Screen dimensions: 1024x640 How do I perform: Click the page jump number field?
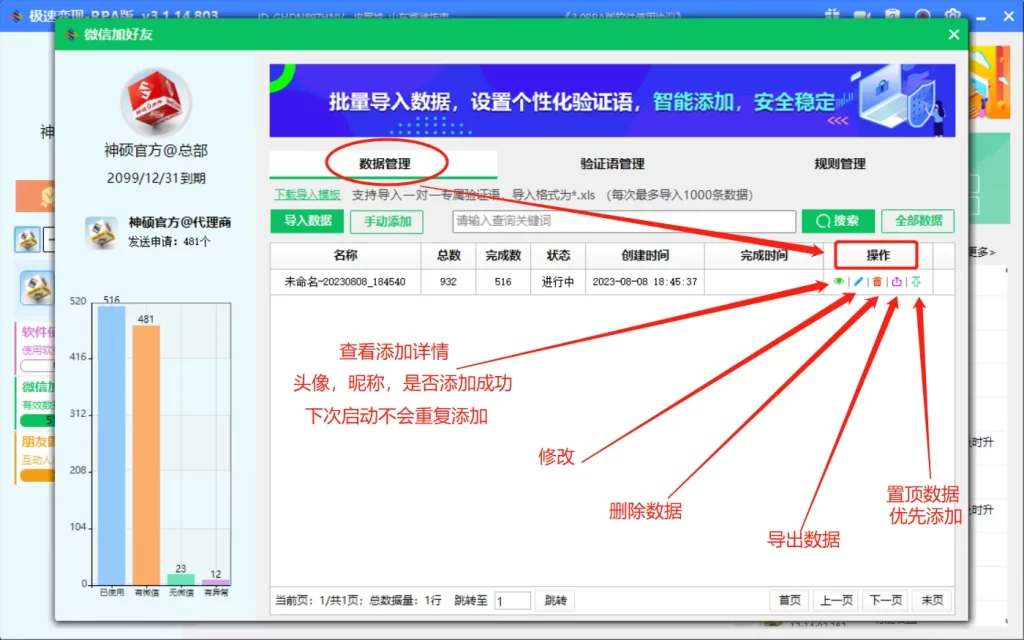(x=513, y=600)
